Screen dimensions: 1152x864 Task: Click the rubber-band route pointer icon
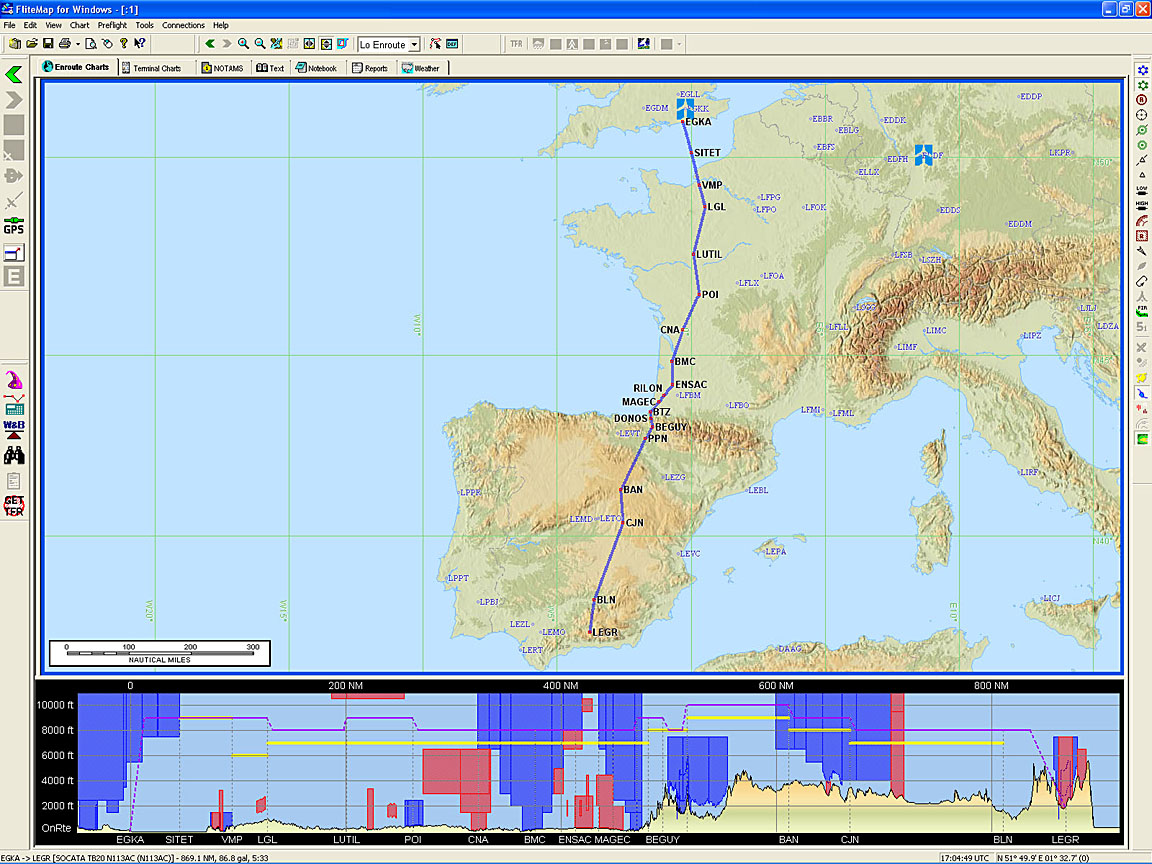tap(436, 44)
